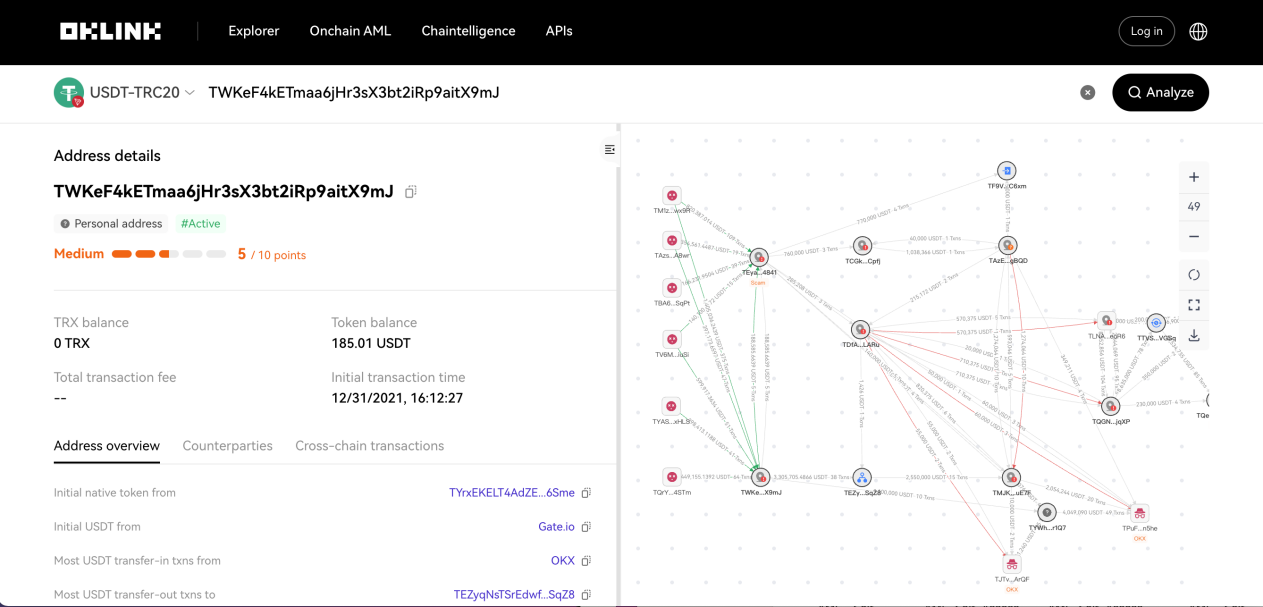Select the TDtA...LARu graph node
The width and height of the screenshot is (1263, 607).
pyautogui.click(x=860, y=330)
